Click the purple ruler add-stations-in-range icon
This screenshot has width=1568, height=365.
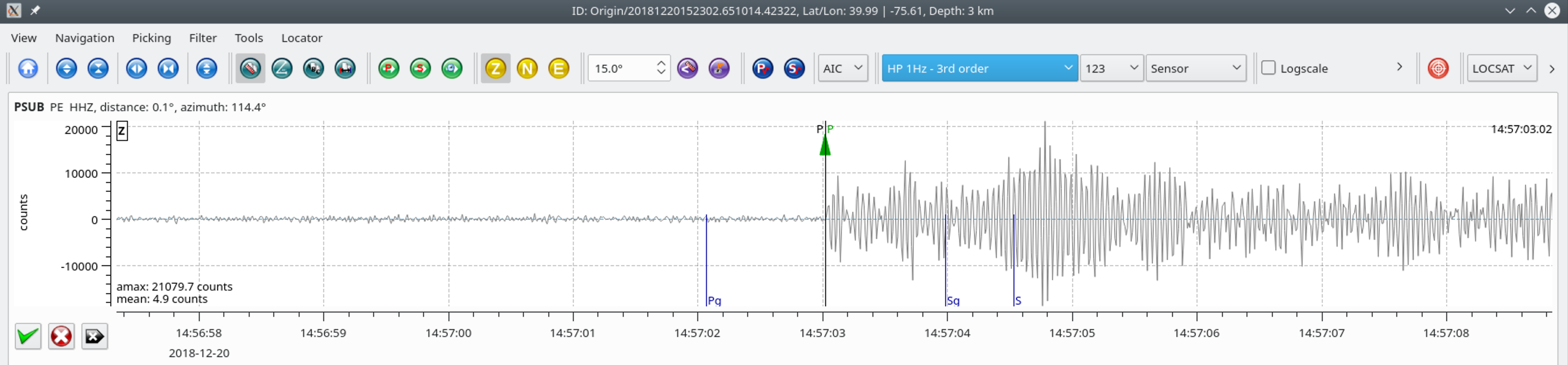(x=688, y=68)
